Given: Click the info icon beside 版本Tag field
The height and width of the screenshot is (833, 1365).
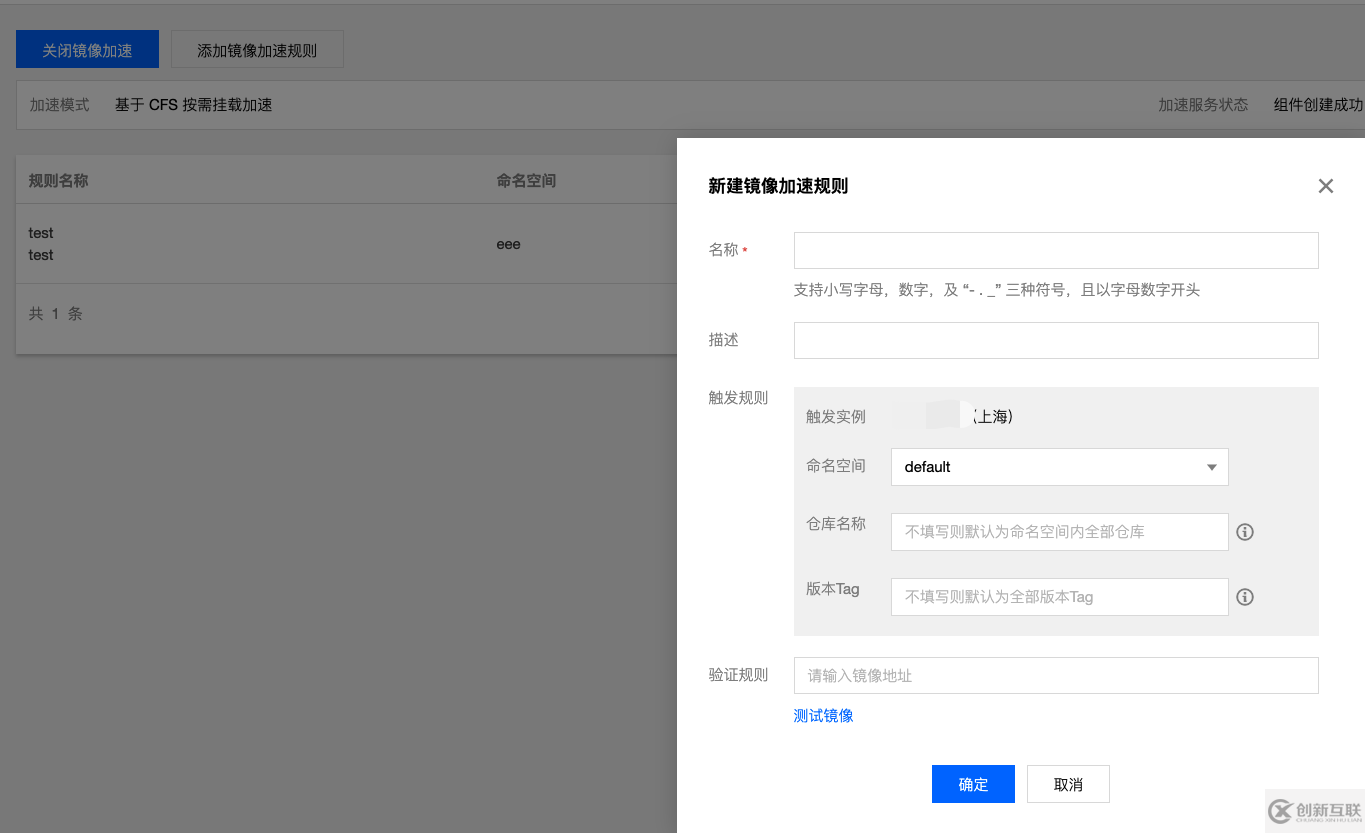Looking at the screenshot, I should click(x=1245, y=597).
